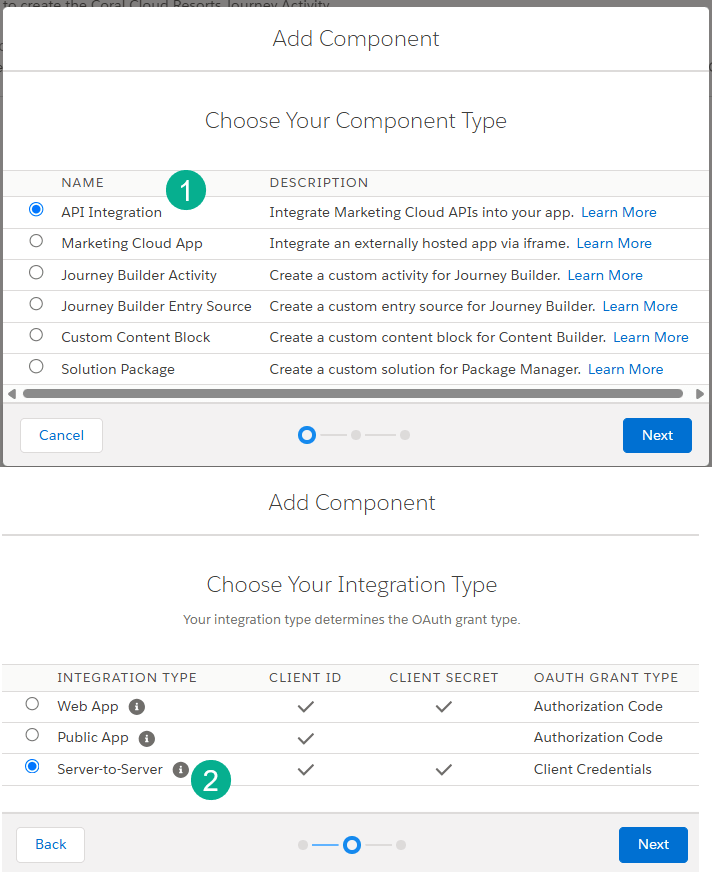The width and height of the screenshot is (712, 872).
Task: Click the CLIENT SECRET column header
Action: click(443, 677)
